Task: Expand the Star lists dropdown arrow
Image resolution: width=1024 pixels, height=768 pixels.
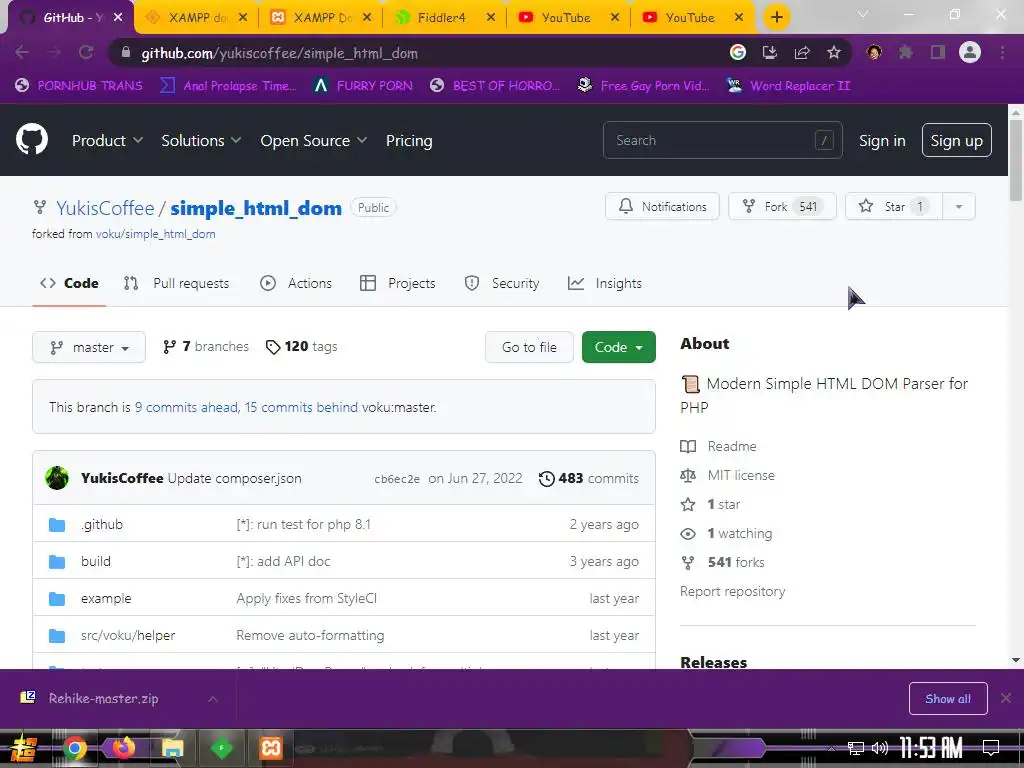Action: point(959,206)
